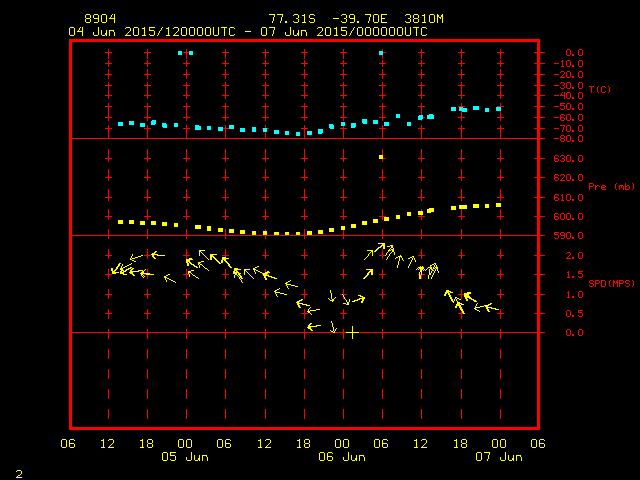Click the outlier yellow pressure point near 630
Screen dimensions: 640x480
(x=381, y=157)
